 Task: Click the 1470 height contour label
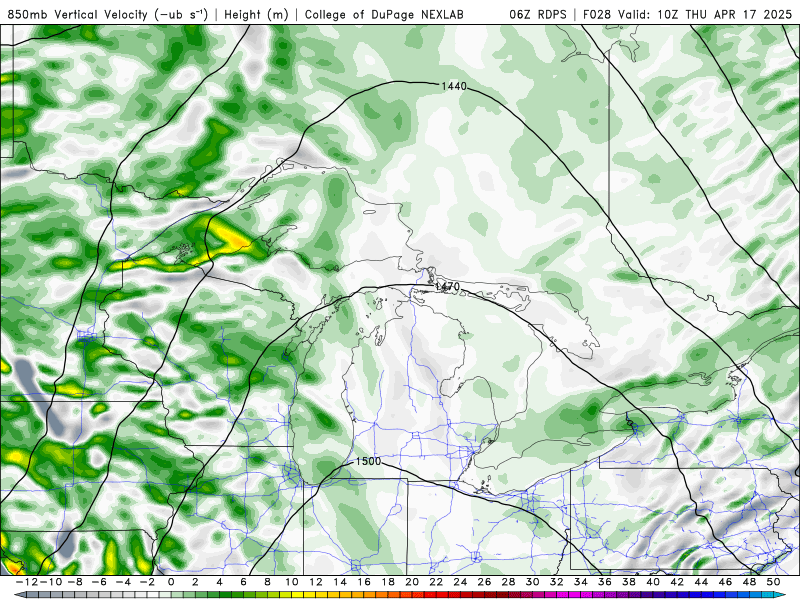point(447,287)
